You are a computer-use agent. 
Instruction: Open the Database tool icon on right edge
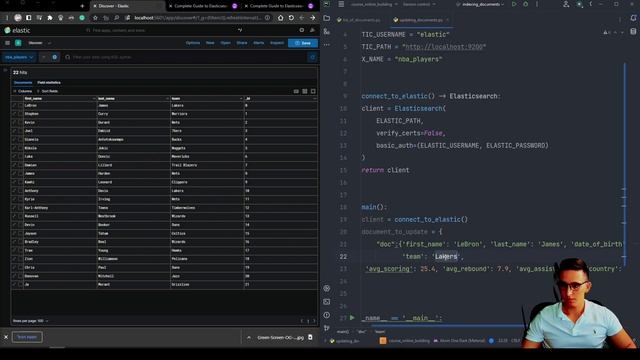tap(633, 31)
